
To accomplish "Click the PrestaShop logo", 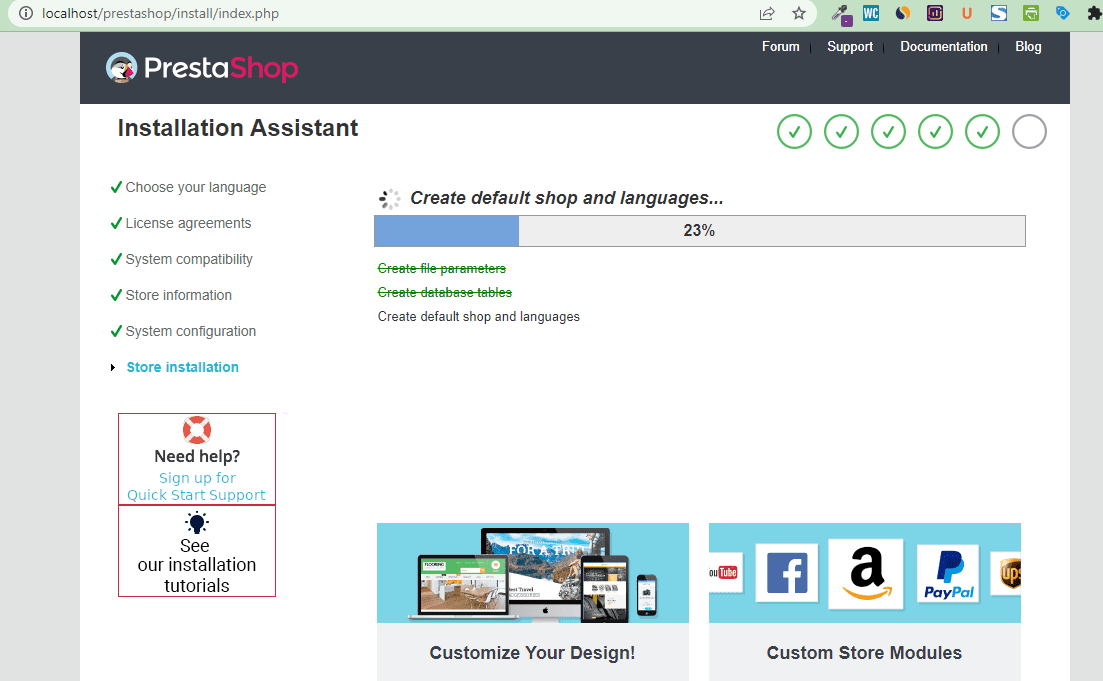I will point(202,68).
